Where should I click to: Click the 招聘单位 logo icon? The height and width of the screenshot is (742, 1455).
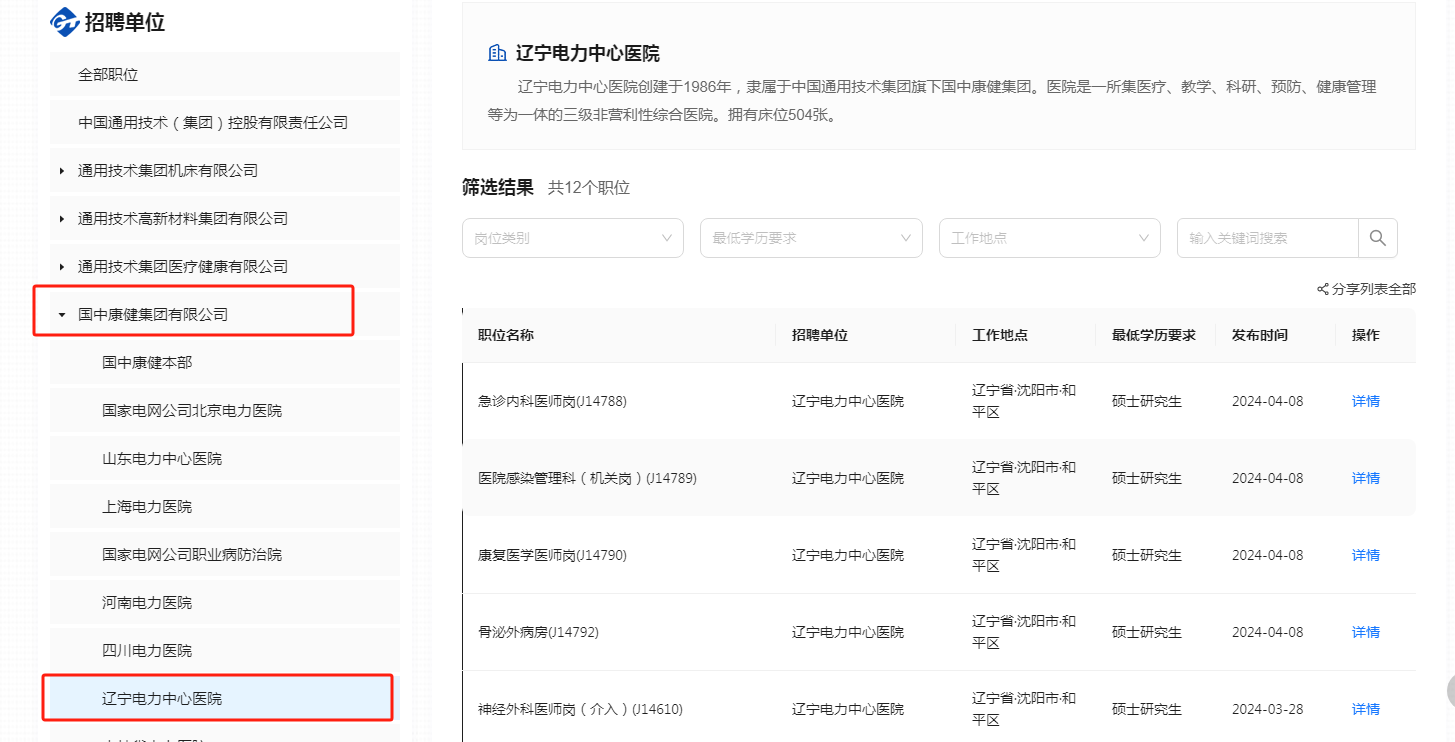point(65,22)
